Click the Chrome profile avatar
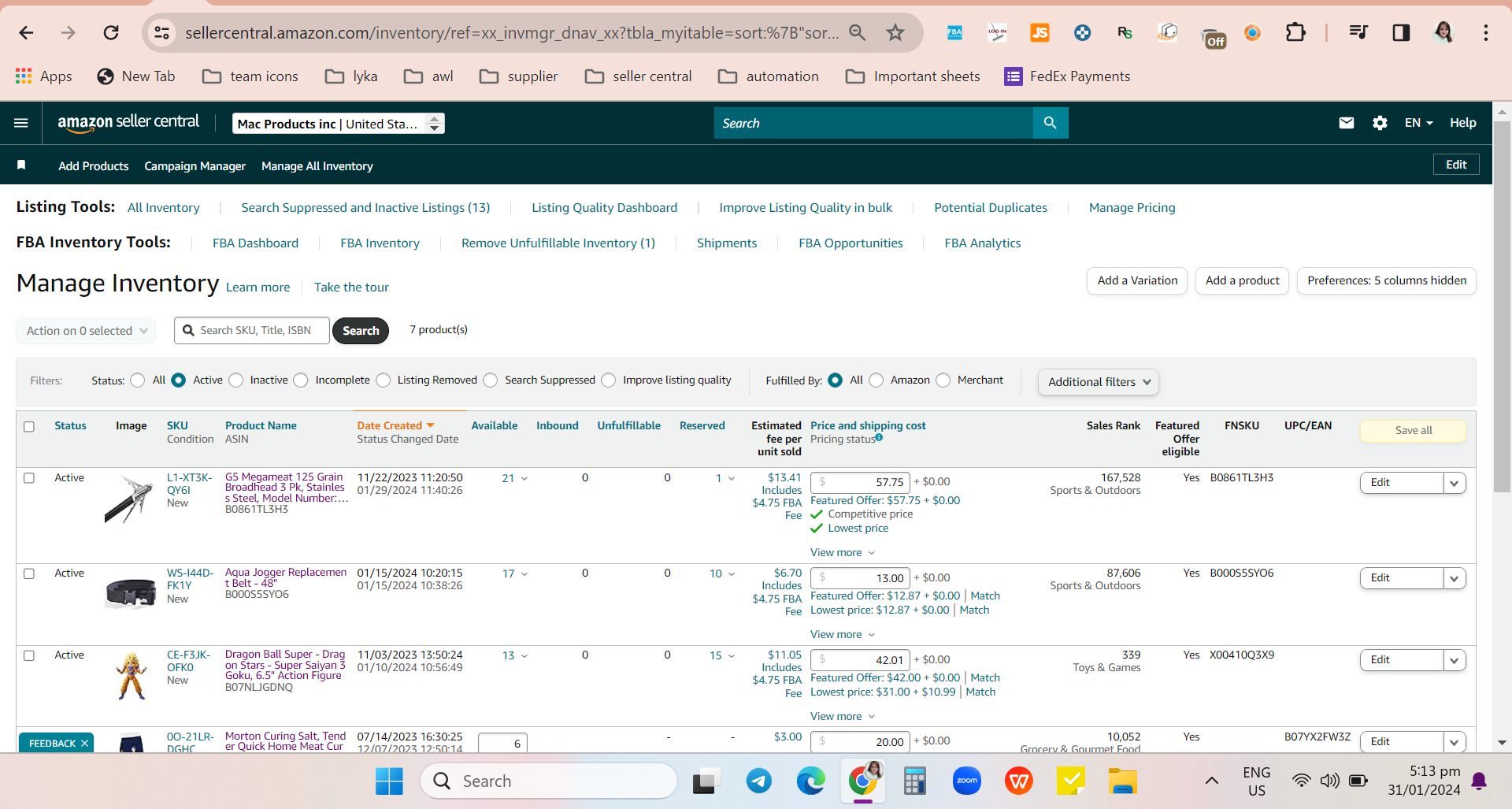This screenshot has height=809, width=1512. coord(1443,32)
